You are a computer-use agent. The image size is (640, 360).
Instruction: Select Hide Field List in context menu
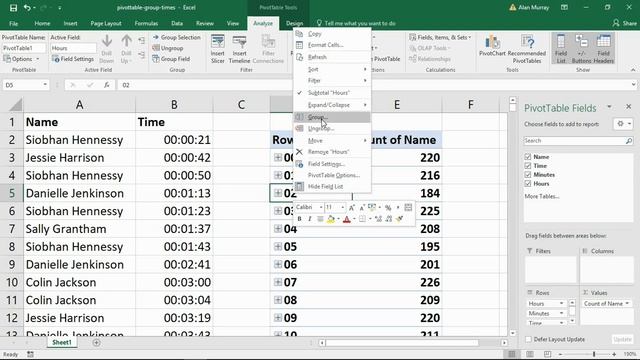point(331,187)
